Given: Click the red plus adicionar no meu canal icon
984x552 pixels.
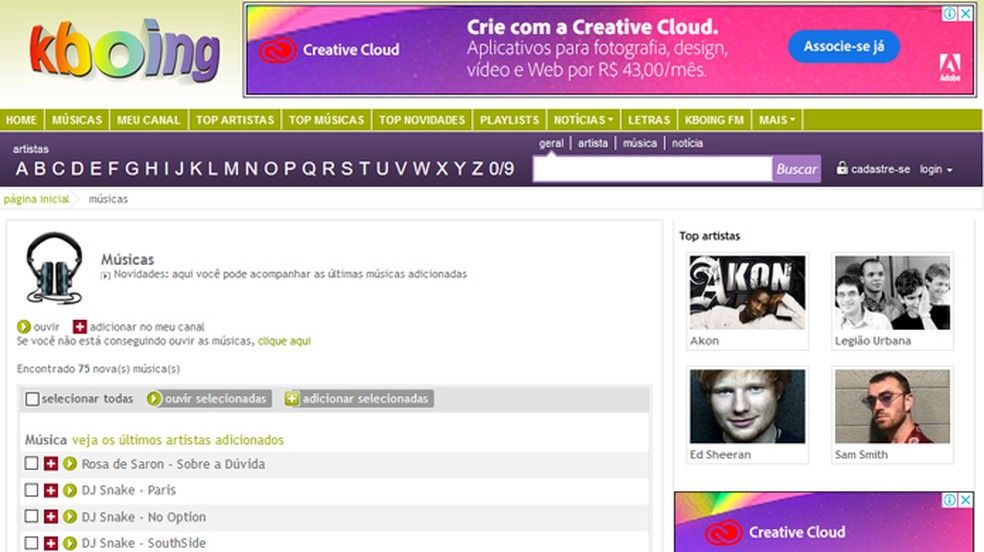Looking at the screenshot, I should [x=80, y=327].
